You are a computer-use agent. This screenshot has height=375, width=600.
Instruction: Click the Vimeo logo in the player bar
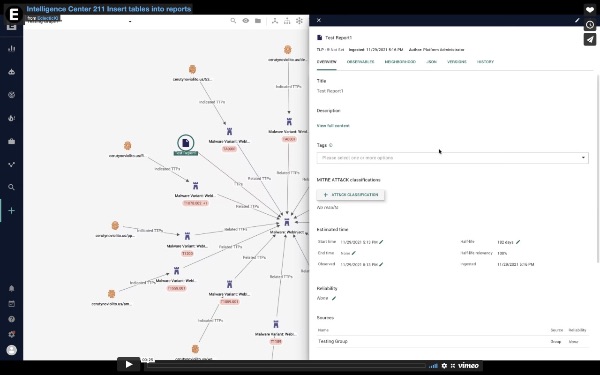point(468,365)
